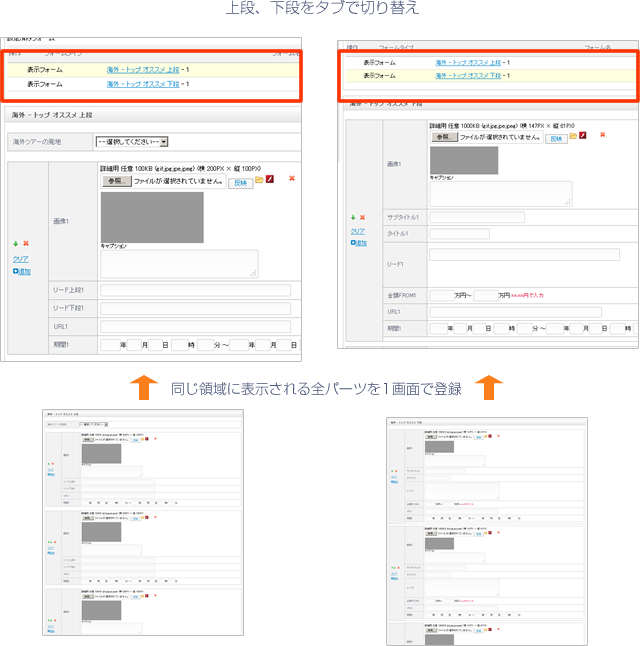Click red pencil icon in 上段 form

coord(270,180)
